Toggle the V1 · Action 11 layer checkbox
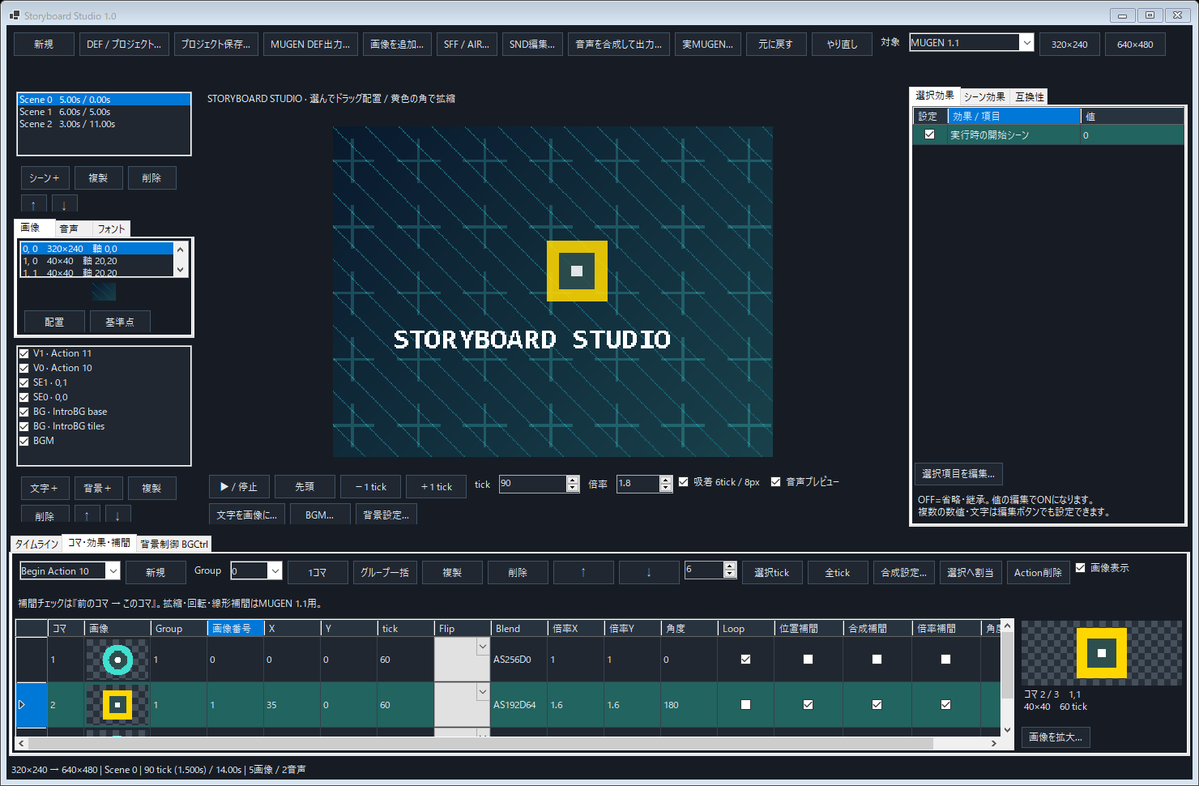Screen dimensions: 1199x786 point(24,353)
